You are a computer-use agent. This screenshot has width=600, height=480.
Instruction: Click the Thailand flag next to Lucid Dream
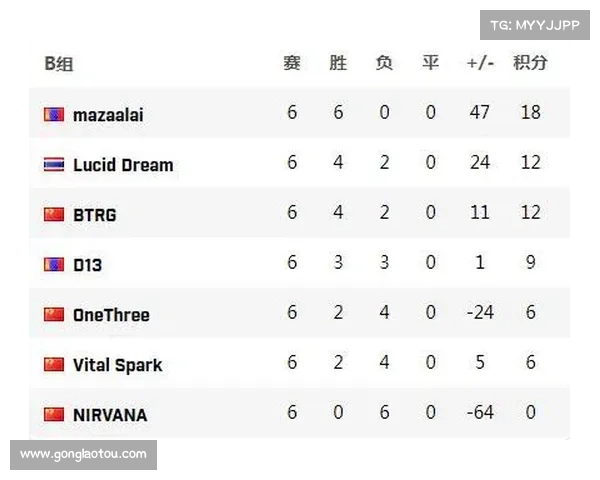(x=54, y=165)
